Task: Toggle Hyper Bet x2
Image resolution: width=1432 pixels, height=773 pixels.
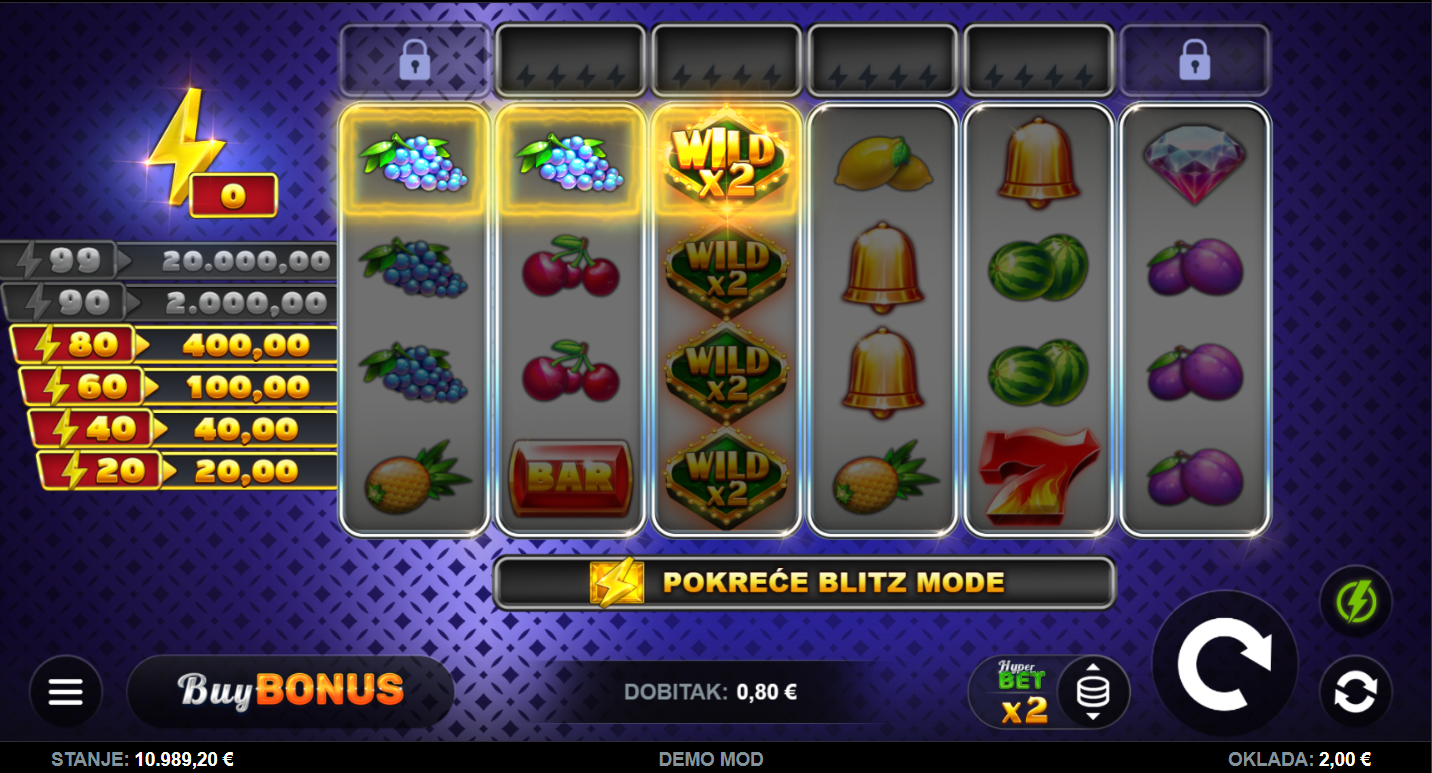Action: pyautogui.click(x=1021, y=692)
